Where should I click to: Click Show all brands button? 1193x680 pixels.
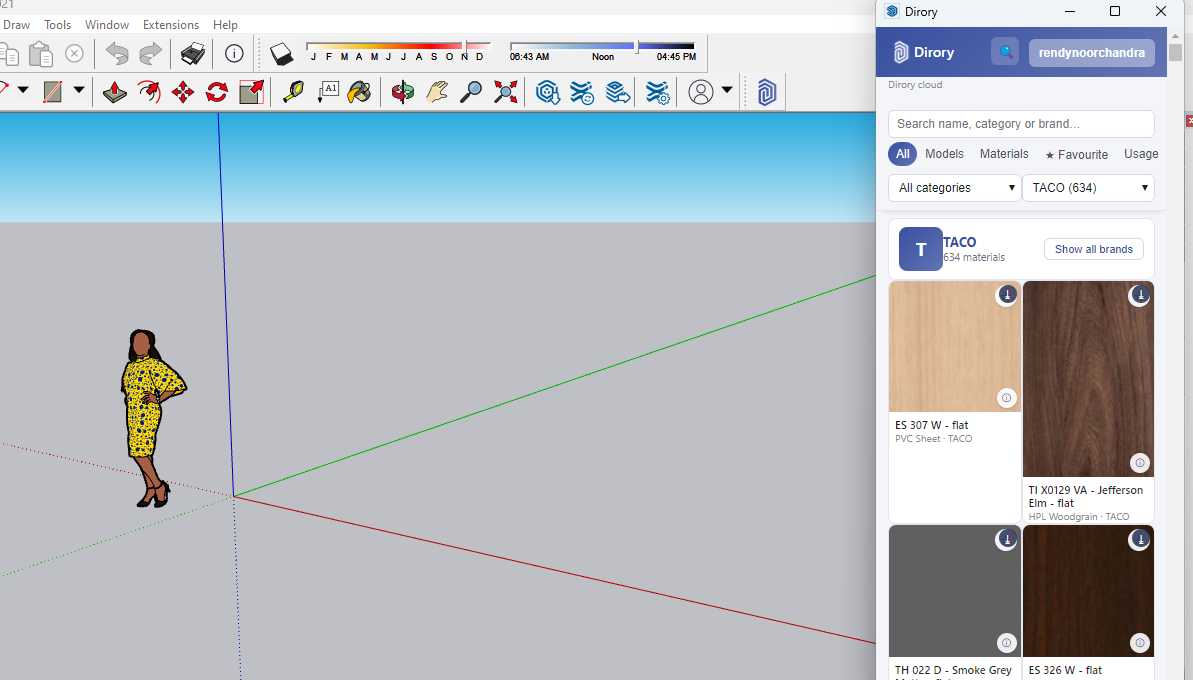(1093, 249)
